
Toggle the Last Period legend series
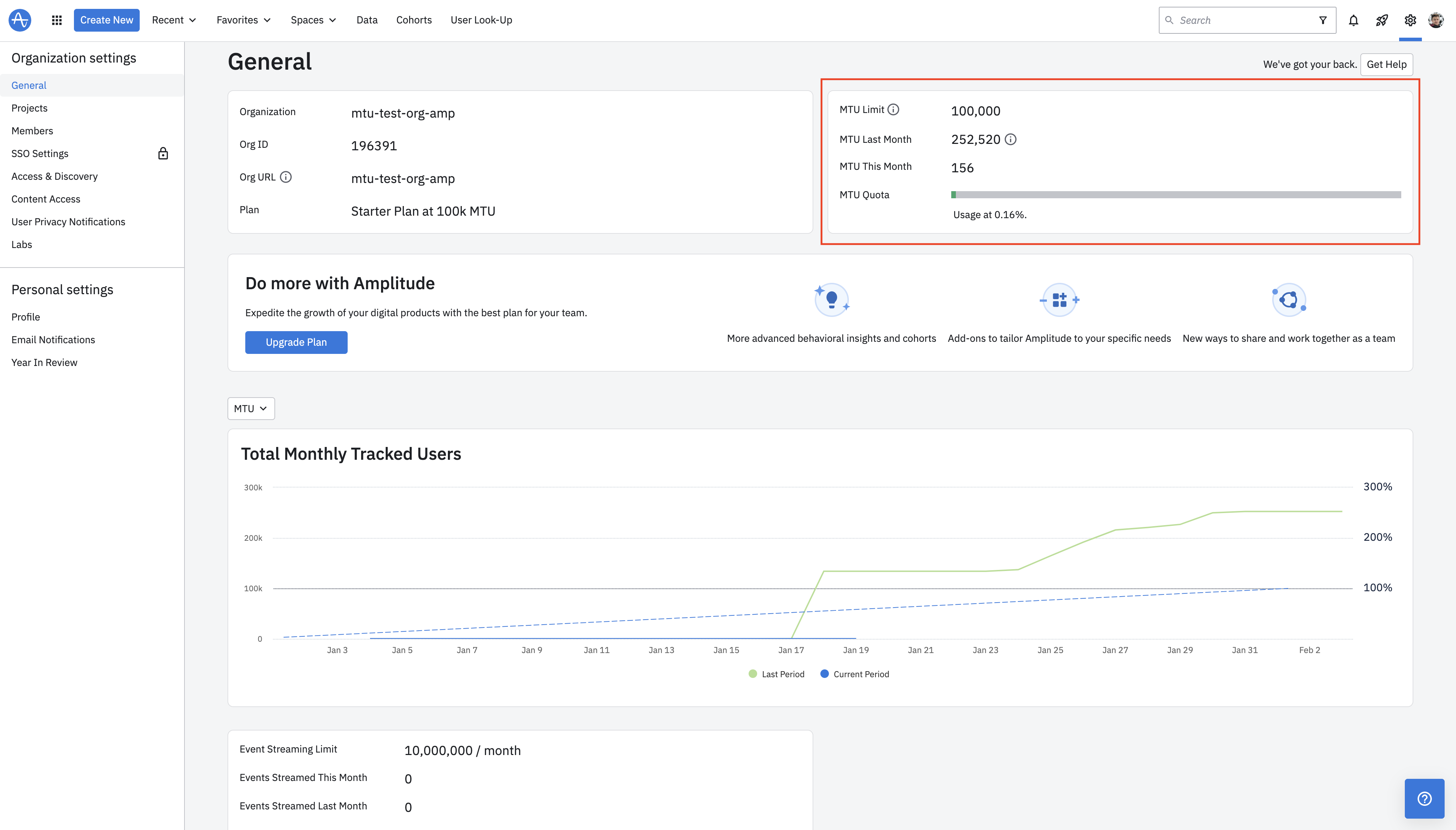(x=776, y=674)
